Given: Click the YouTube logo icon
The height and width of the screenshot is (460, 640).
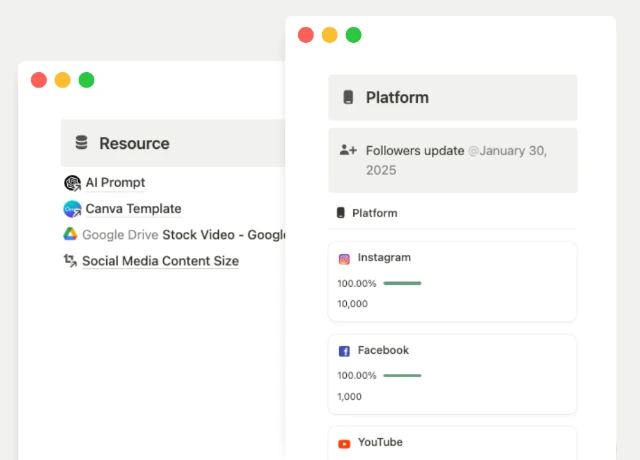Looking at the screenshot, I should [344, 443].
